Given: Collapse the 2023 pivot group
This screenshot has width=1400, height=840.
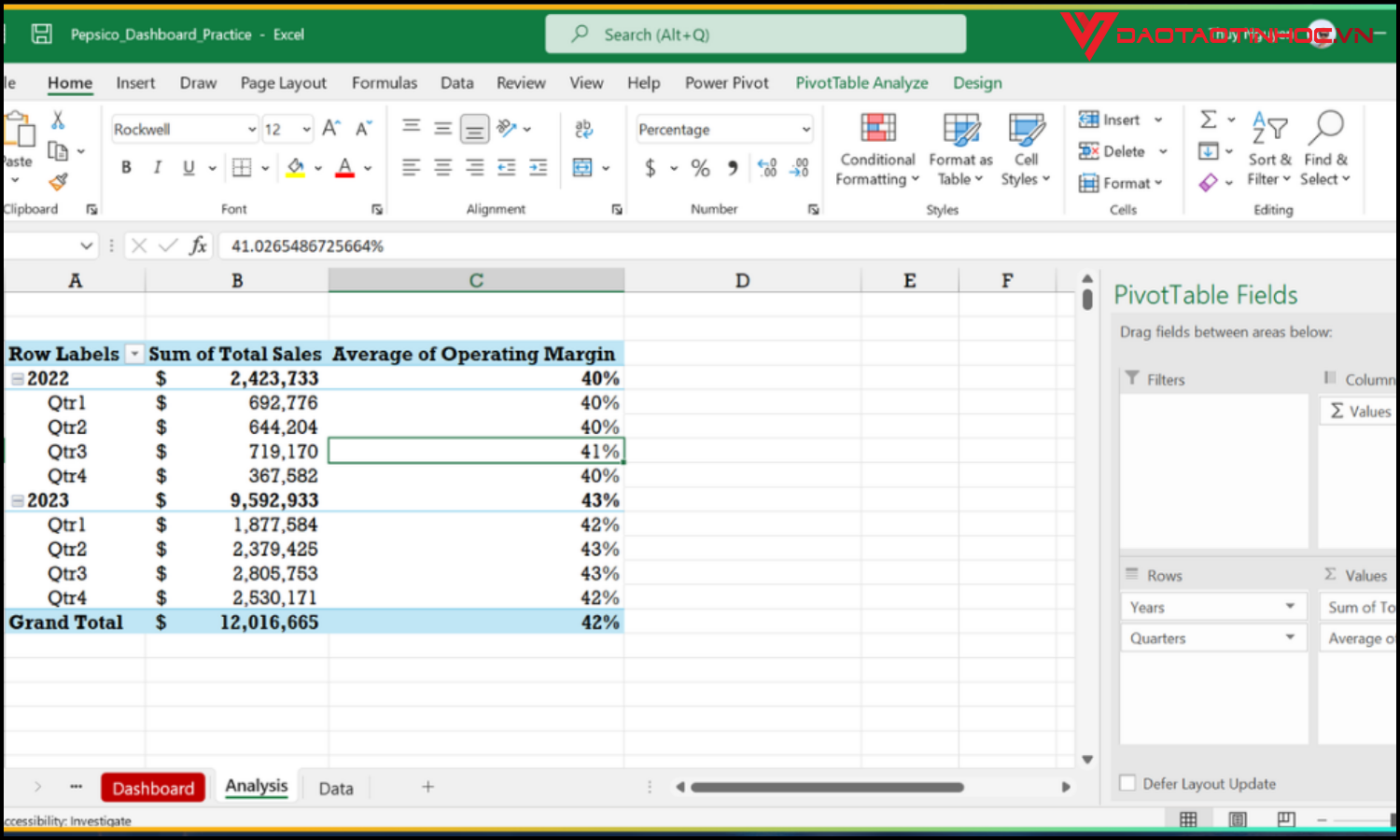Looking at the screenshot, I should 18,501.
